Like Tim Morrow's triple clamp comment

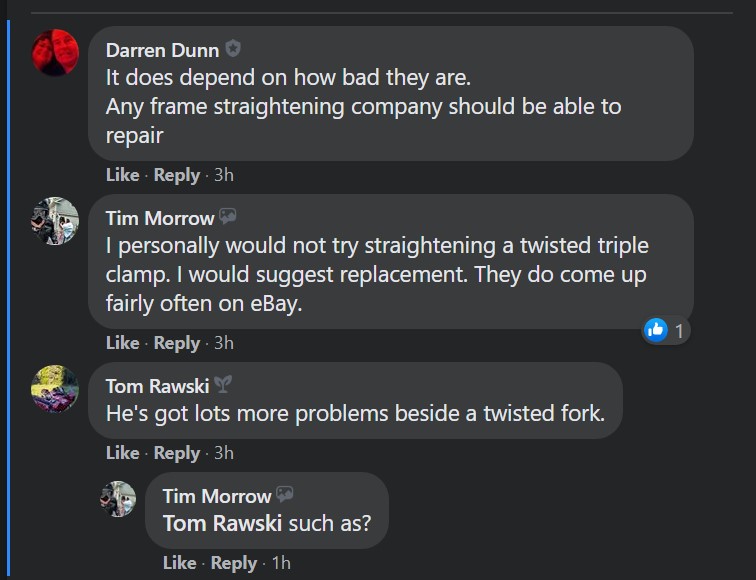pyautogui.click(x=122, y=343)
